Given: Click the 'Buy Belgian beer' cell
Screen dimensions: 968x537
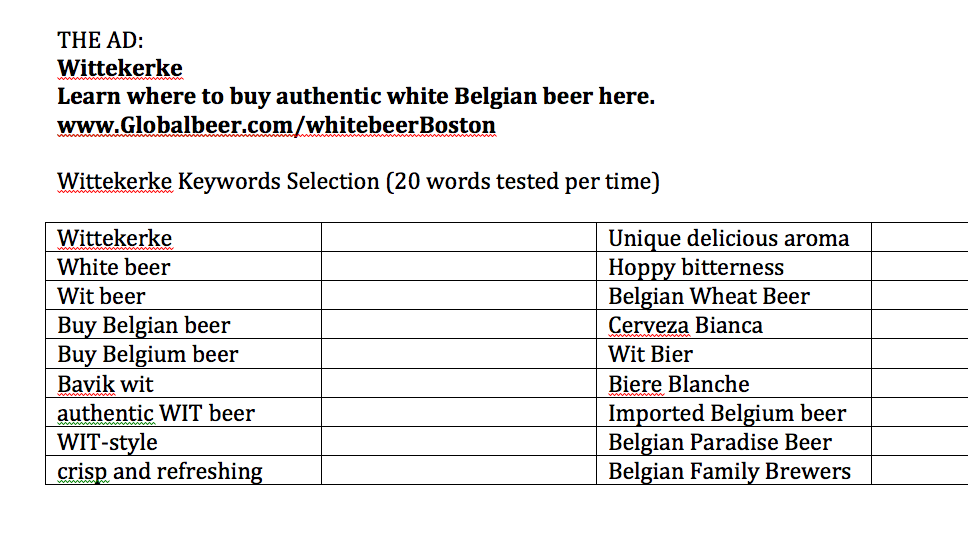Looking at the screenshot, I should pos(183,325).
